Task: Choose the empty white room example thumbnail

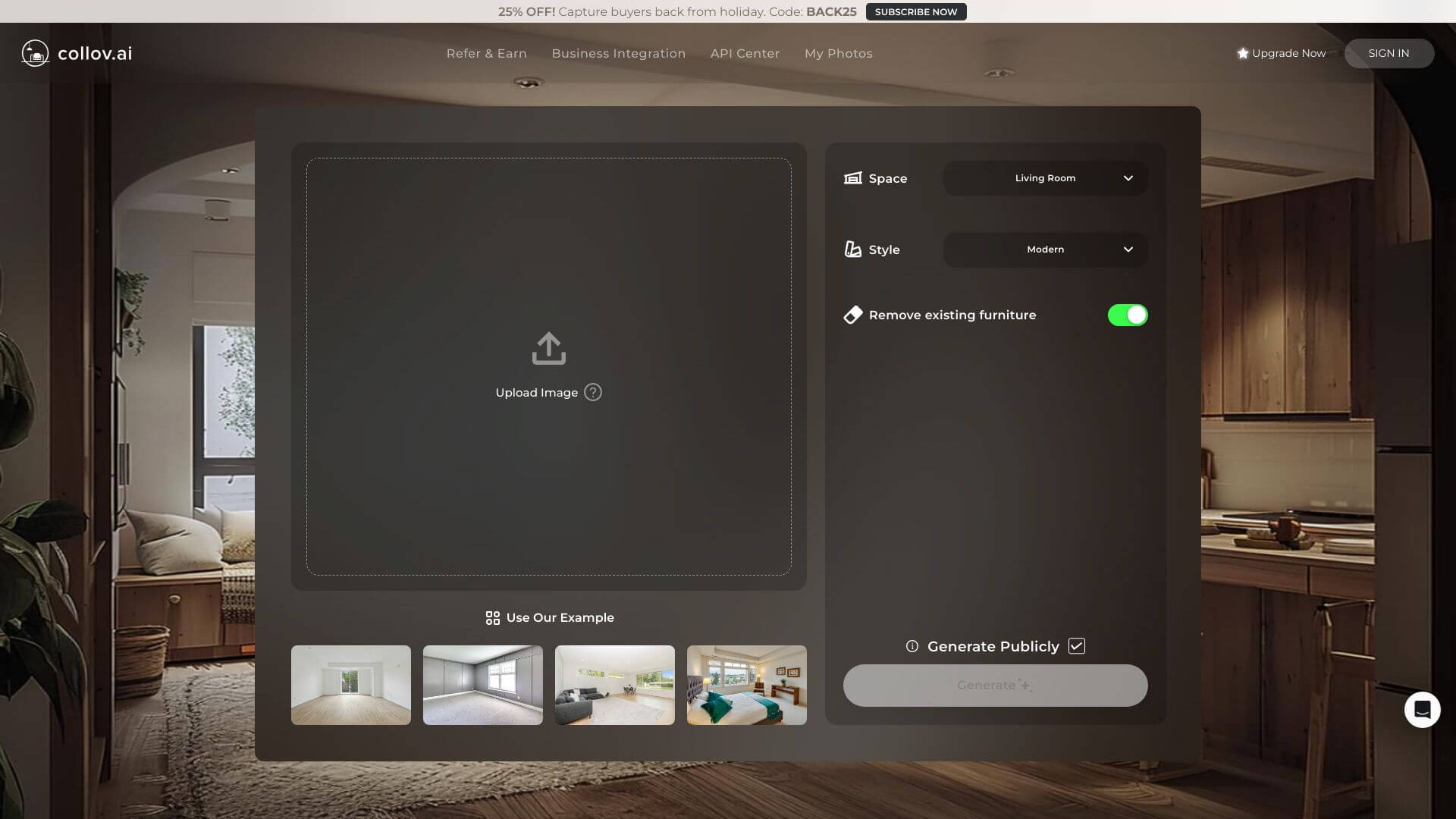Action: 350,685
